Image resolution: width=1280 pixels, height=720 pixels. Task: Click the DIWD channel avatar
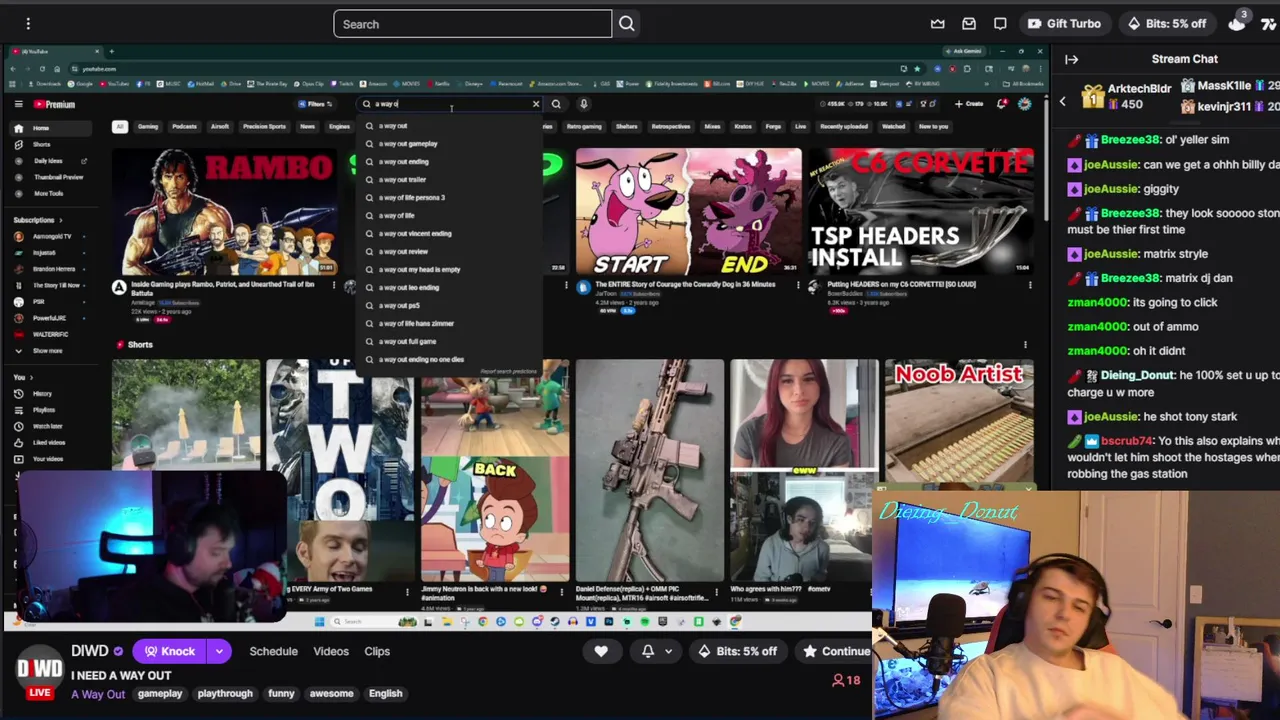pos(39,671)
